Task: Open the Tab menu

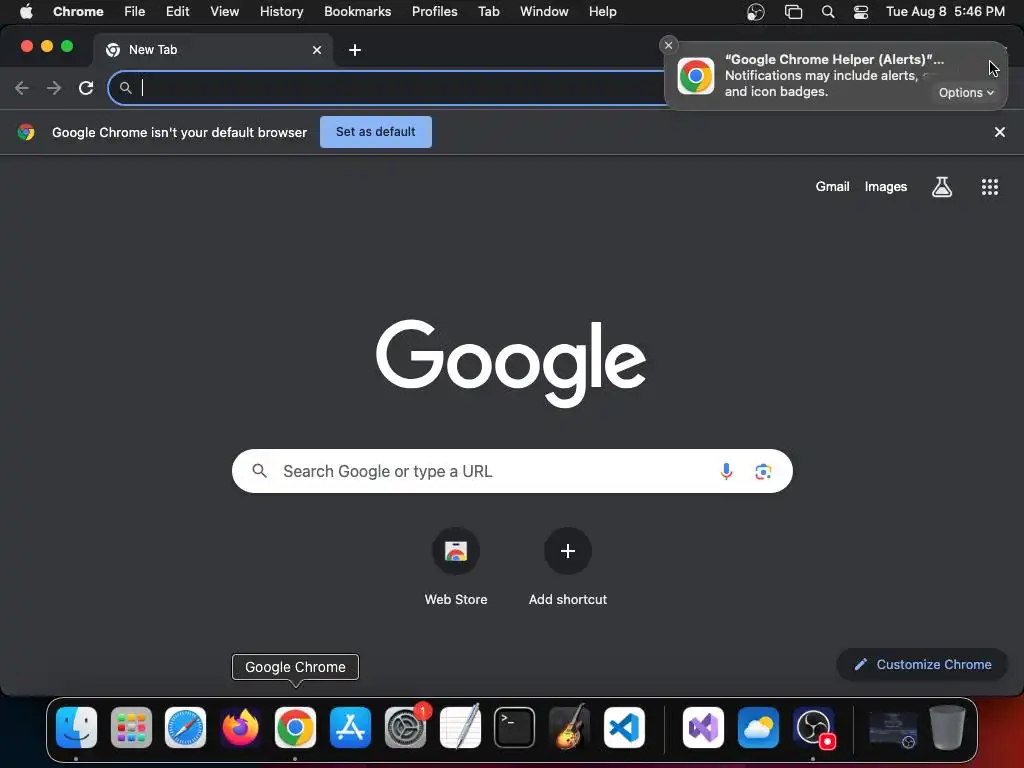Action: (488, 11)
